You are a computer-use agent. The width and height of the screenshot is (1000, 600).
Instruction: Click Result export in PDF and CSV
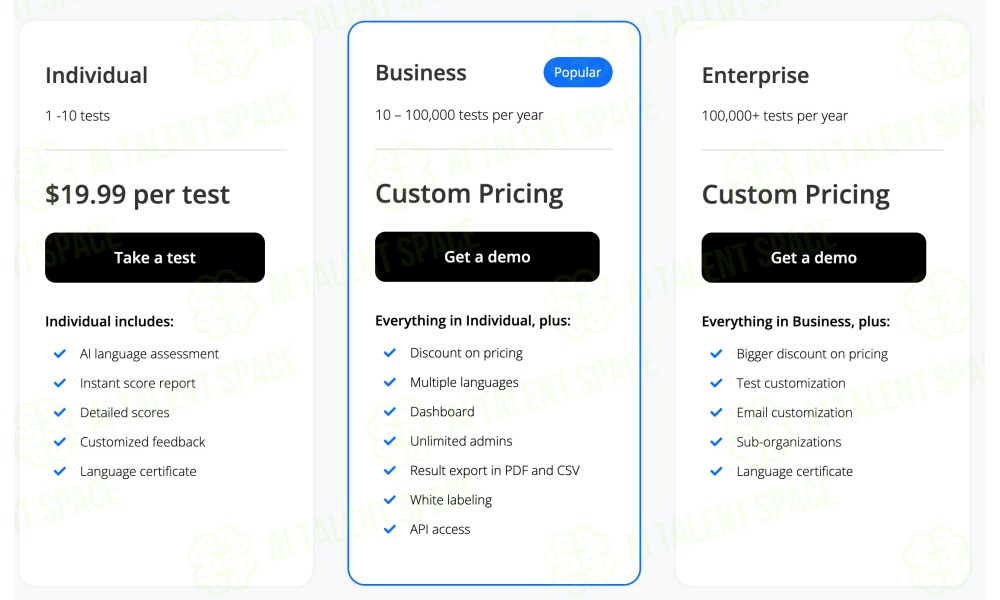point(495,471)
